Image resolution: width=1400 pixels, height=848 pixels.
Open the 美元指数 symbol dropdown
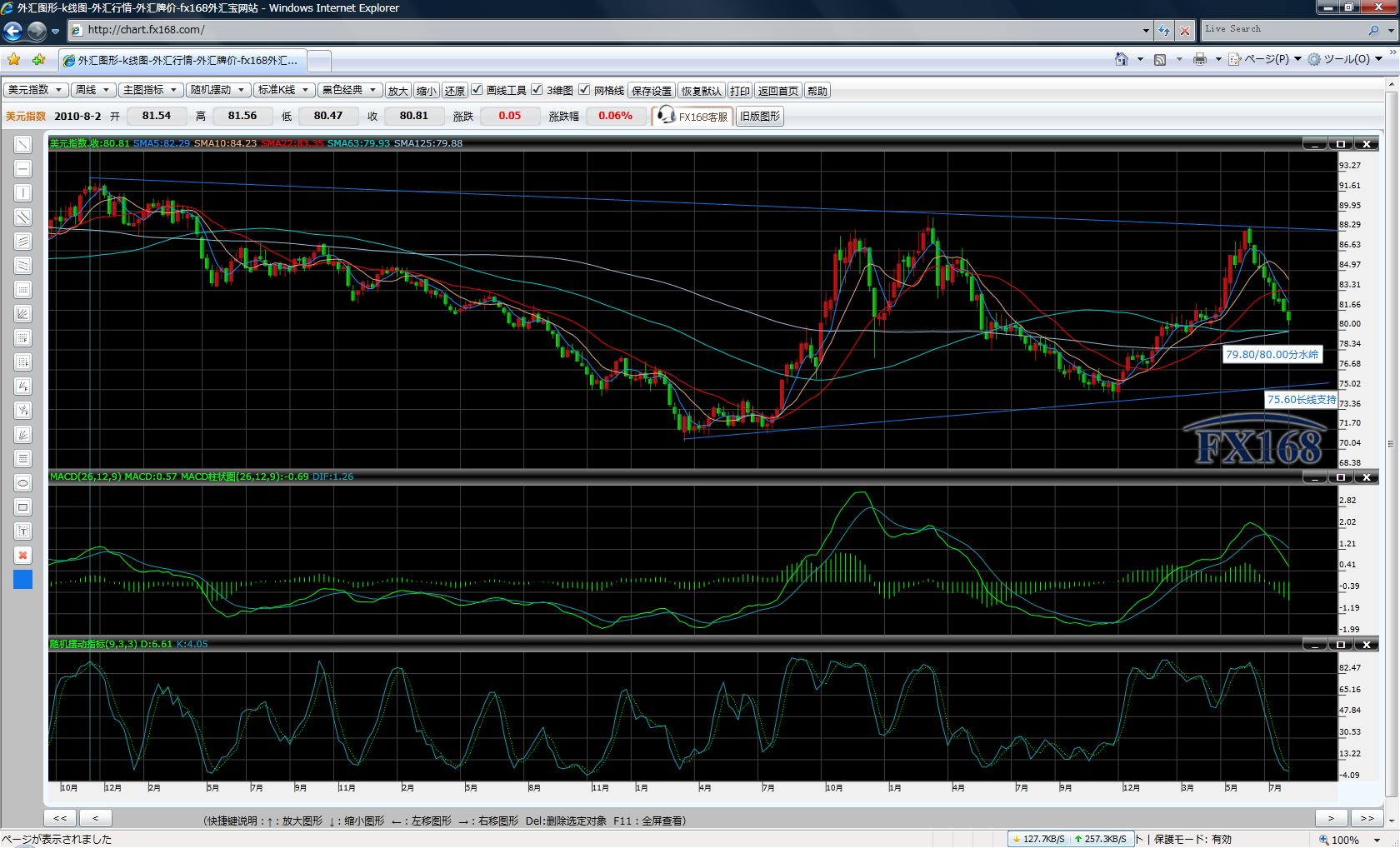click(x=35, y=90)
